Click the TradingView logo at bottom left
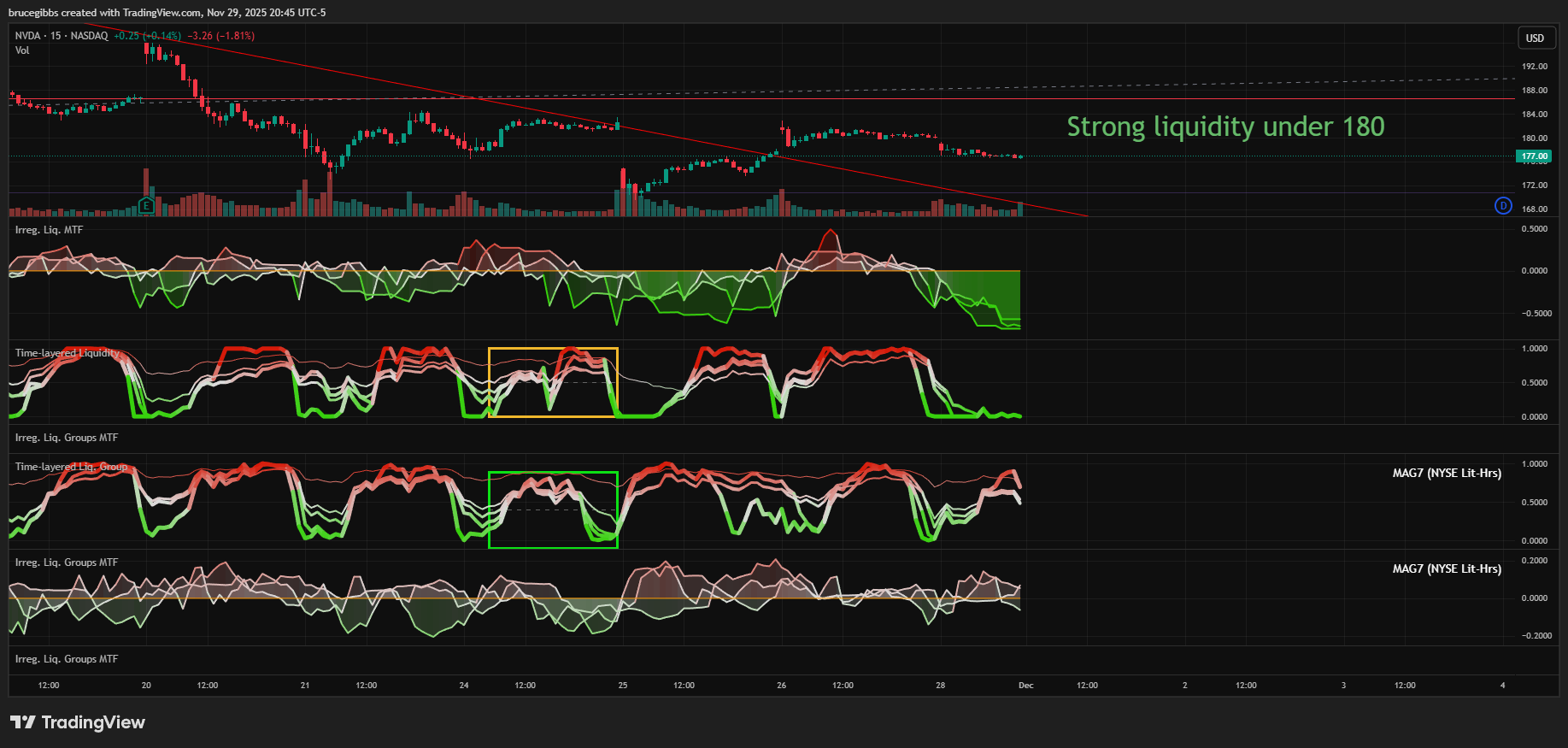This screenshot has height=748, width=1568. point(78,722)
